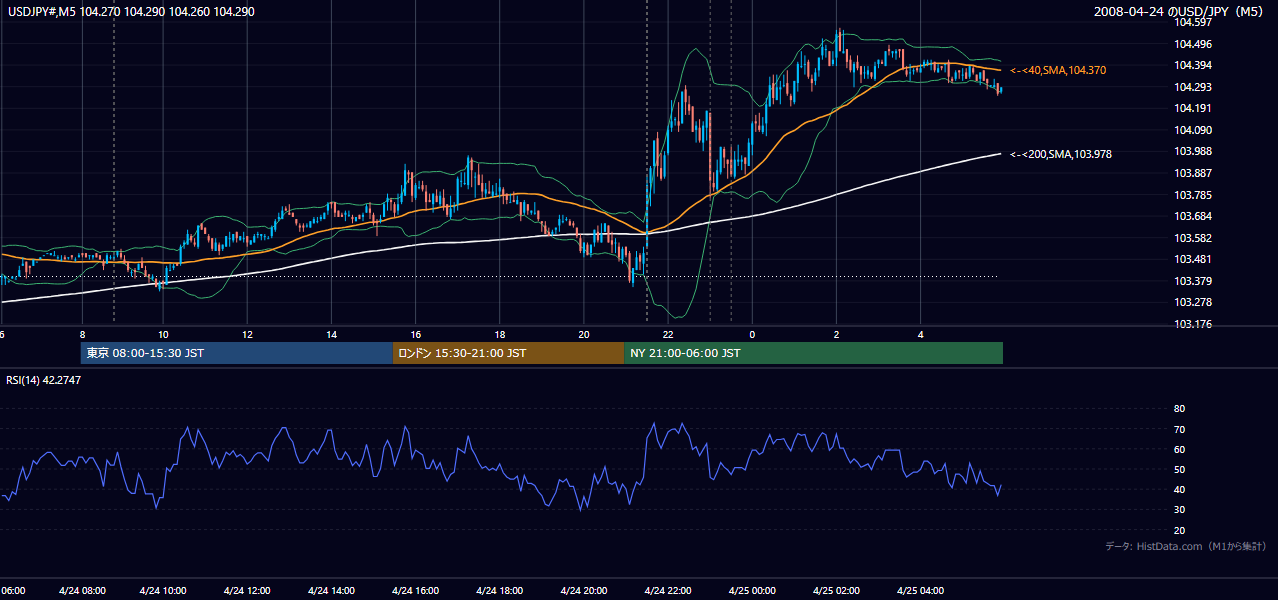Viewport: 1278px width, 600px height.
Task: Click bottom axis label 4/24 22:00
Action: coord(668,591)
